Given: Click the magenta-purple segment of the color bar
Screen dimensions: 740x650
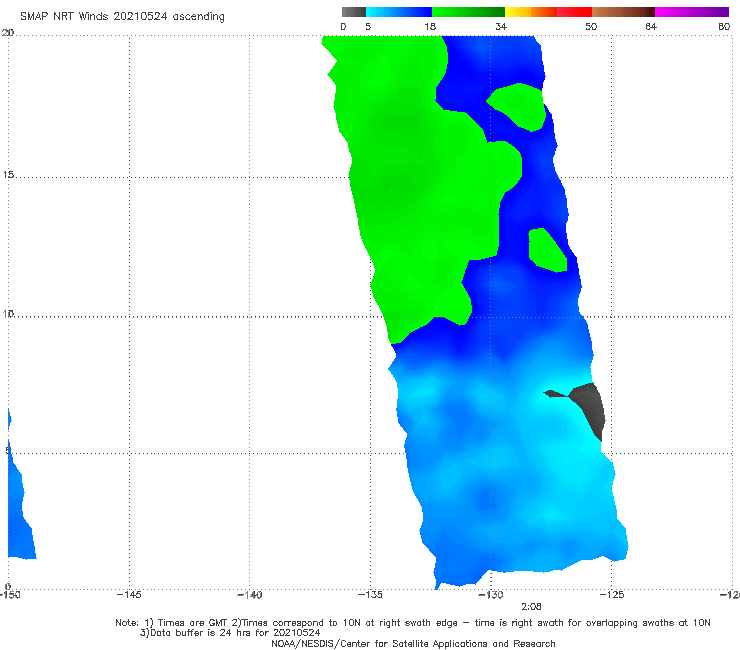Looking at the screenshot, I should point(692,12).
